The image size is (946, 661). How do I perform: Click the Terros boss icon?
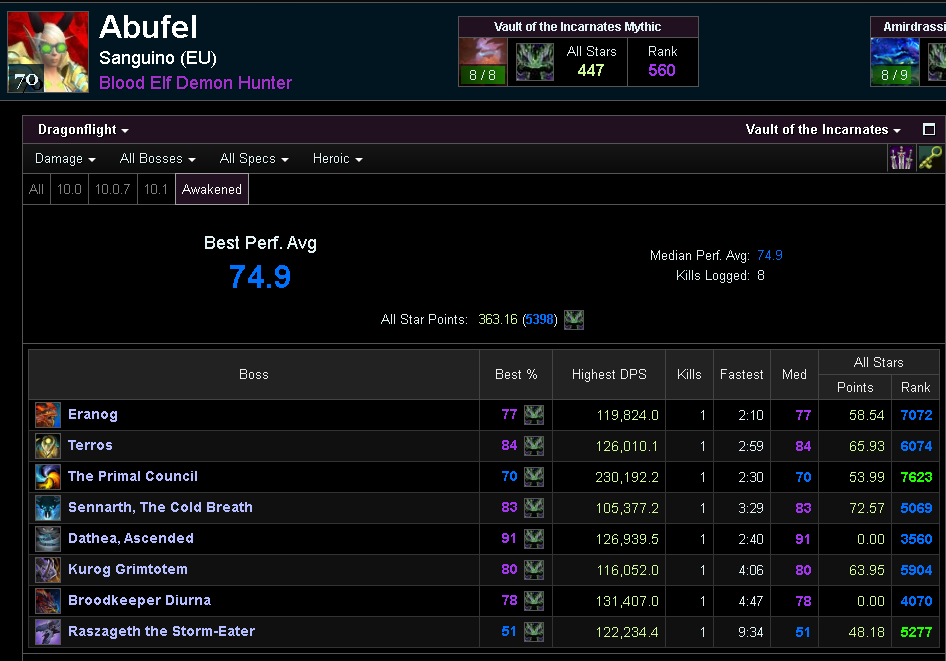(x=48, y=446)
